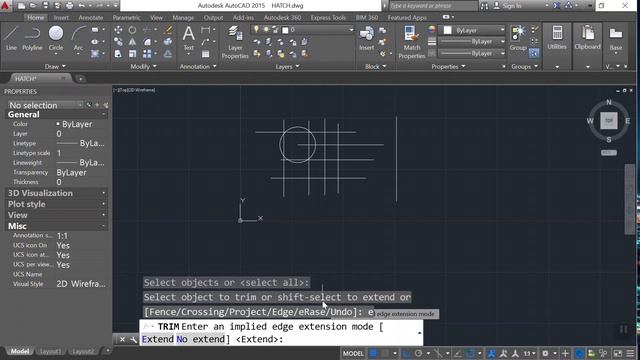The image size is (640, 360).
Task: Toggle polar tracking in status bar
Action: click(x=418, y=353)
